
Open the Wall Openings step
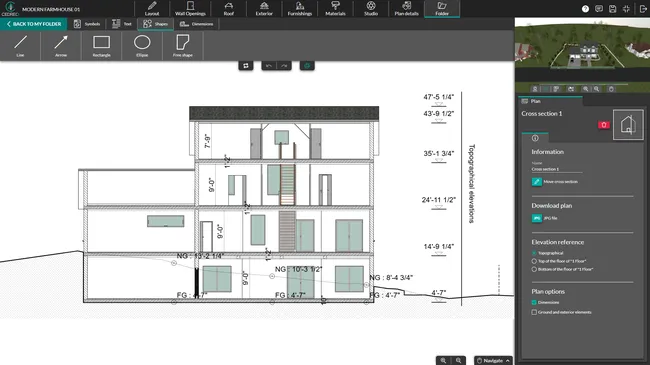(190, 9)
